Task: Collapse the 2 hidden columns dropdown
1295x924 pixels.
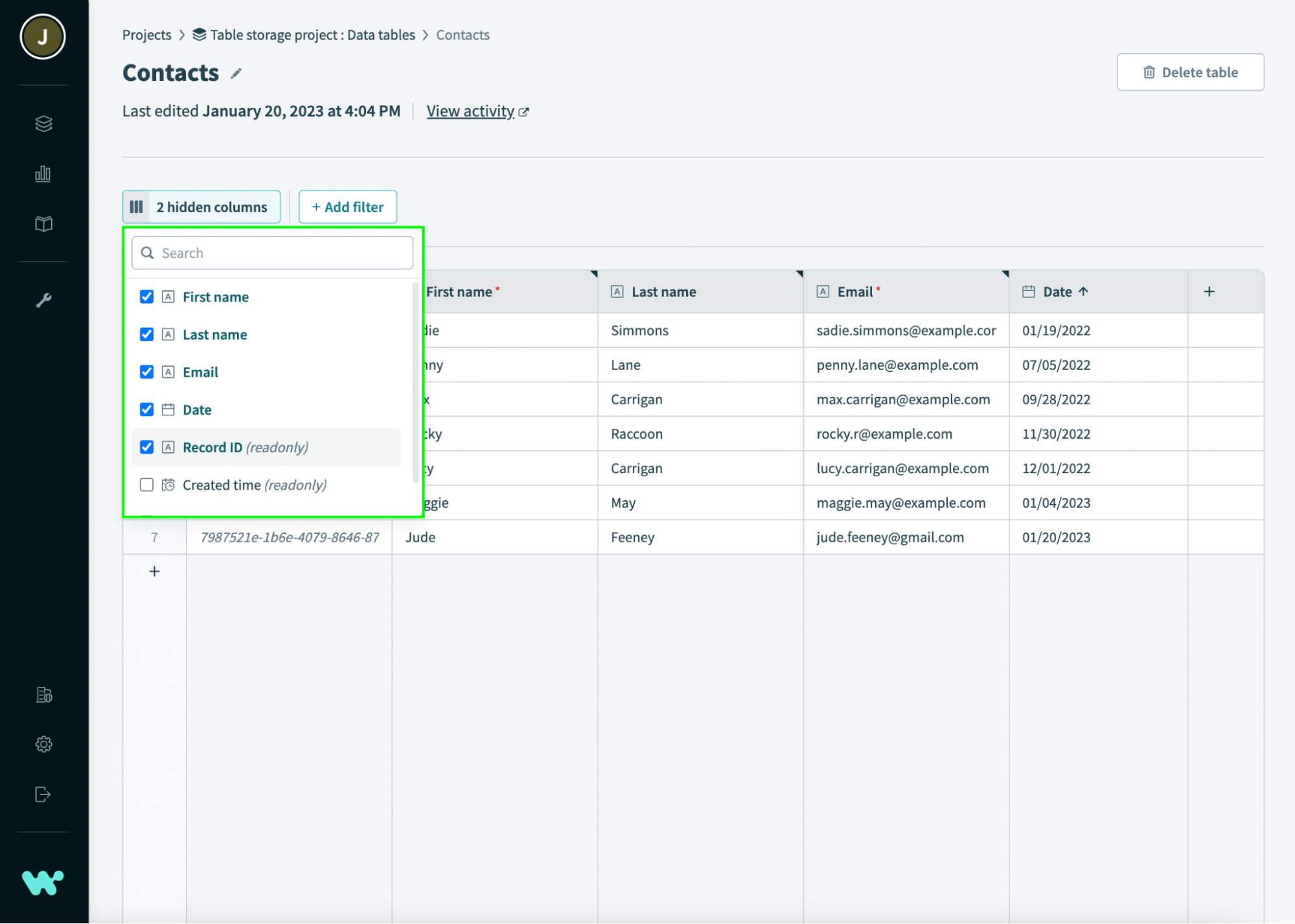Action: pyautogui.click(x=201, y=207)
